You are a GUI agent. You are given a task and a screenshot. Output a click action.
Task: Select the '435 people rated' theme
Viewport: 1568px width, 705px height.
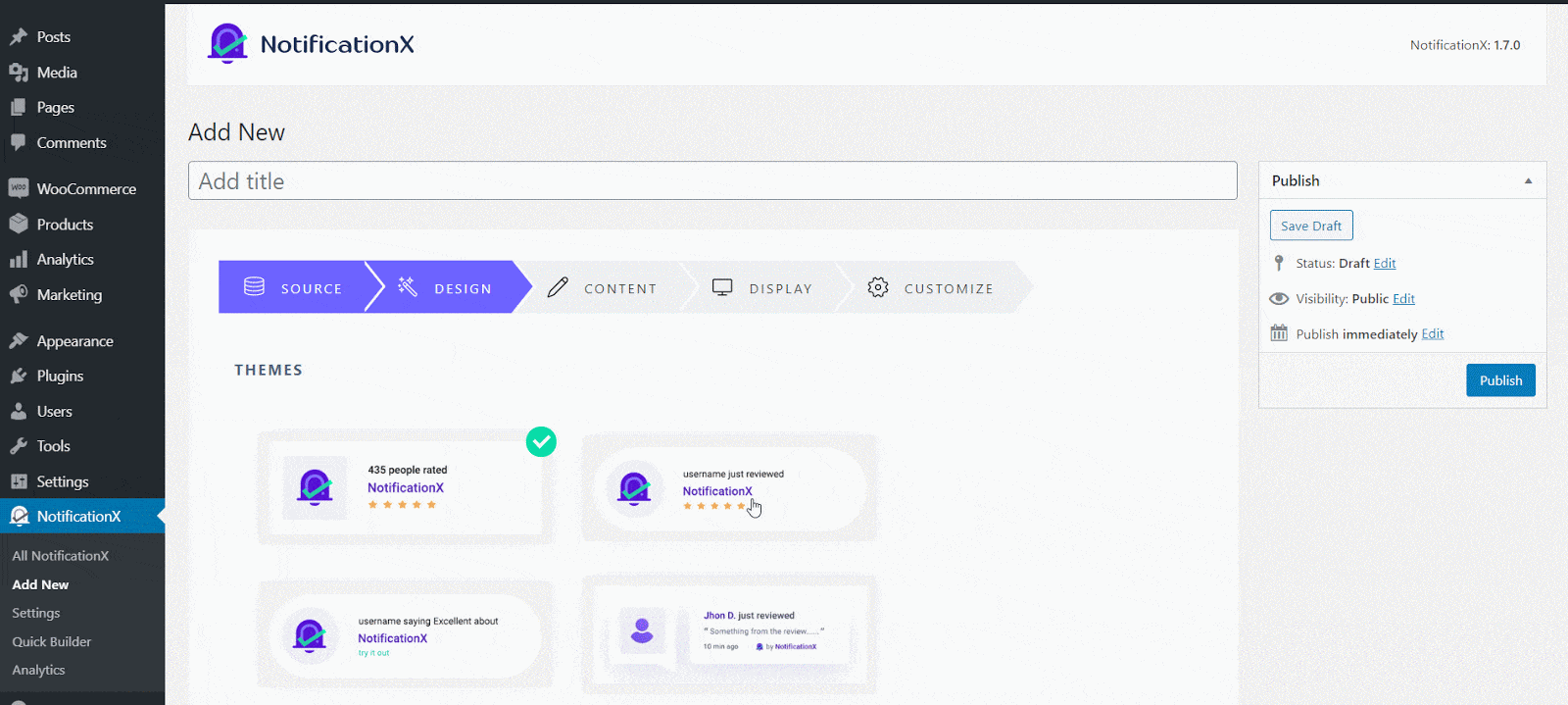tap(406, 487)
